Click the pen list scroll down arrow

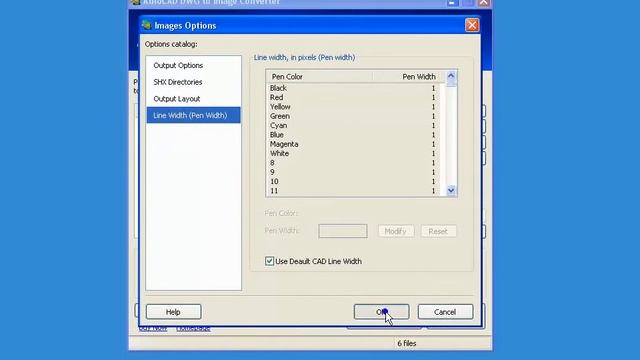(451, 191)
